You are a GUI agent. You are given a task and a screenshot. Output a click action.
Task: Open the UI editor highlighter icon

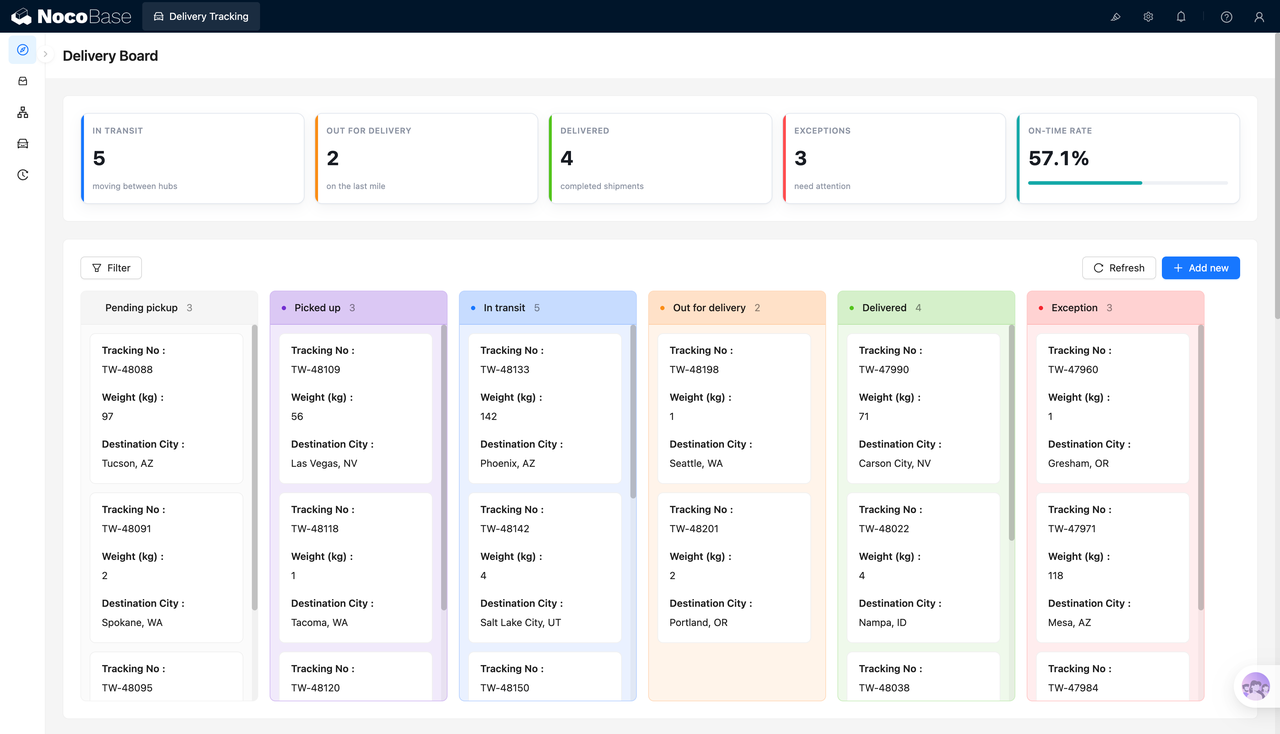pos(1116,17)
